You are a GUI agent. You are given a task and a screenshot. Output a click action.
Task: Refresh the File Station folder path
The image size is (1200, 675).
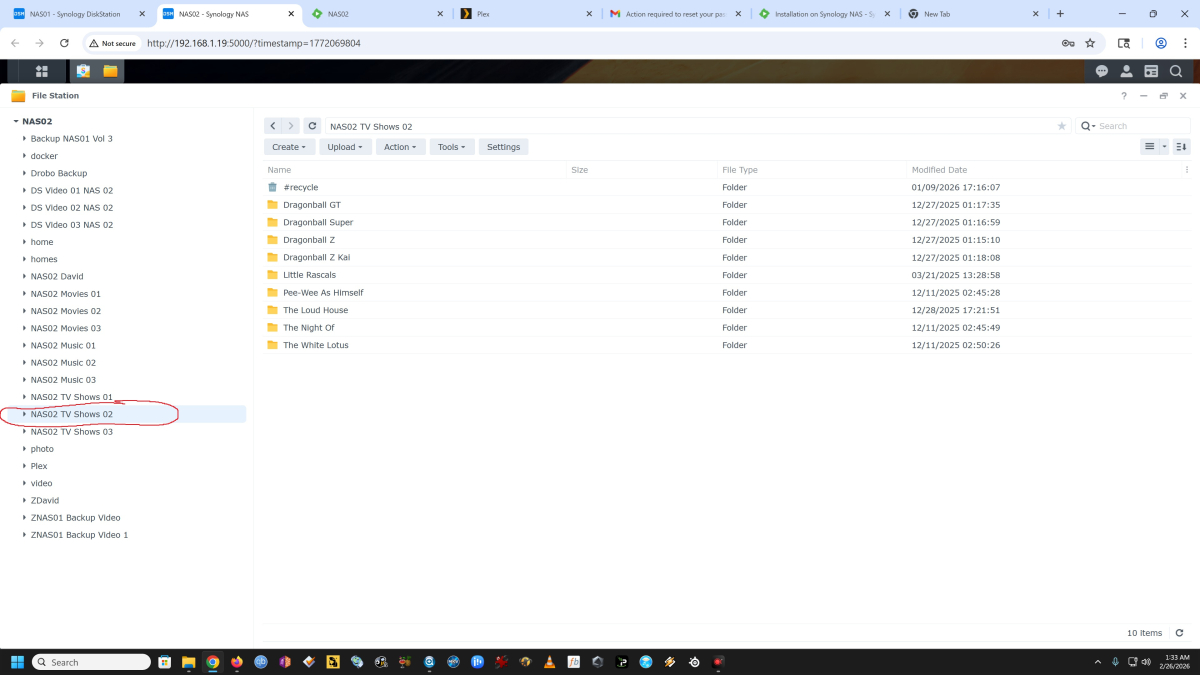pos(313,126)
